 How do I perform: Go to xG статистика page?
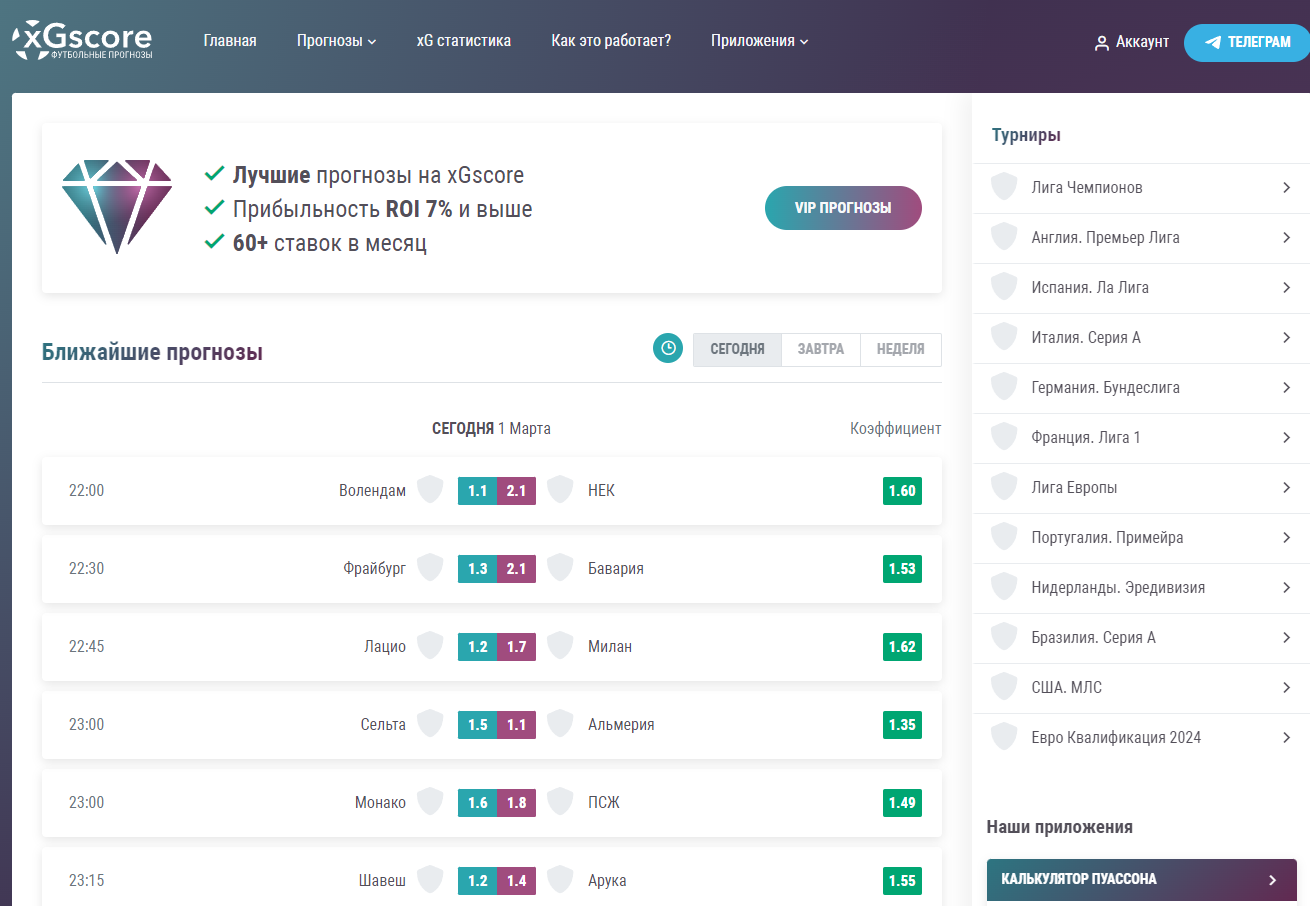click(463, 41)
